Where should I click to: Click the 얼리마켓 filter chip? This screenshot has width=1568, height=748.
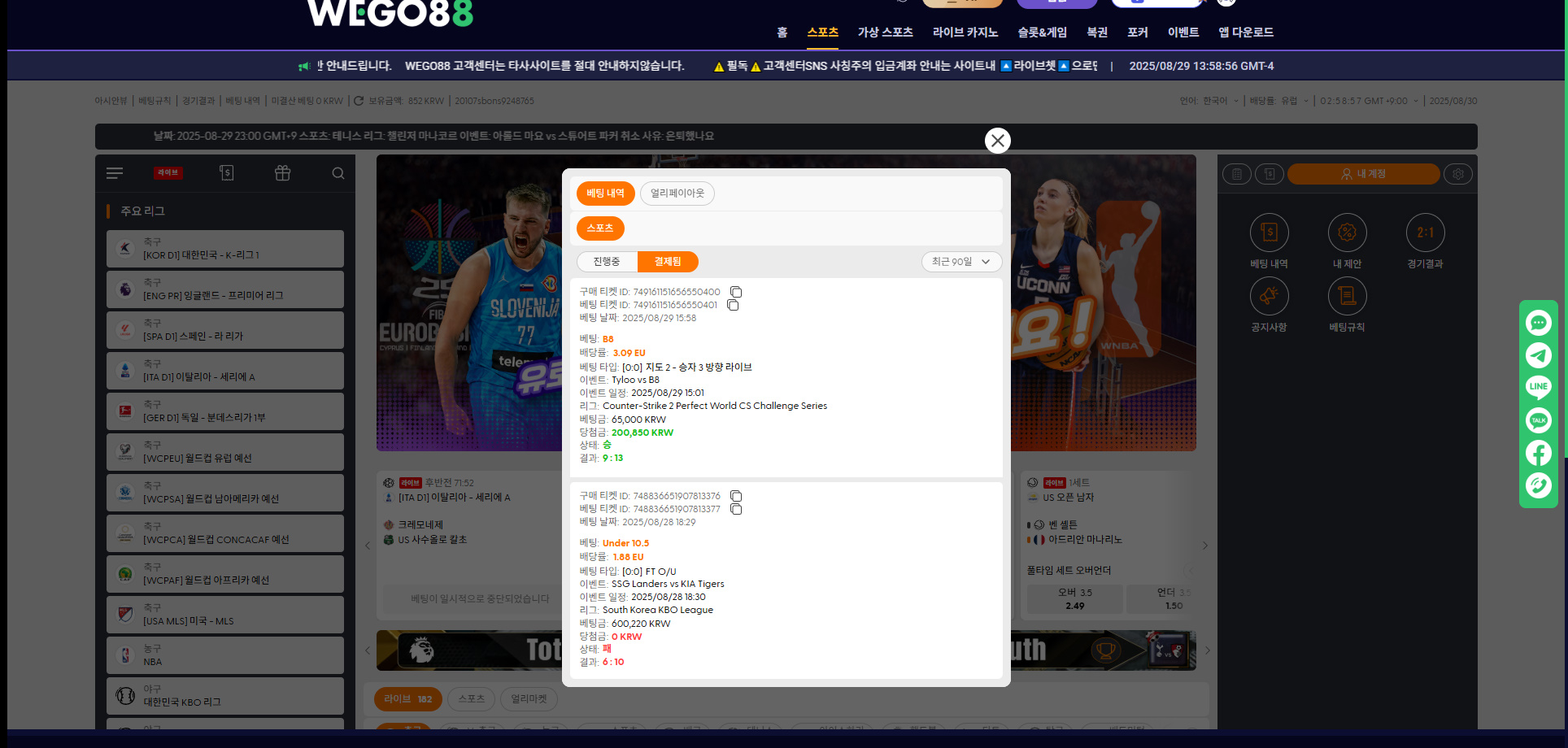click(529, 699)
